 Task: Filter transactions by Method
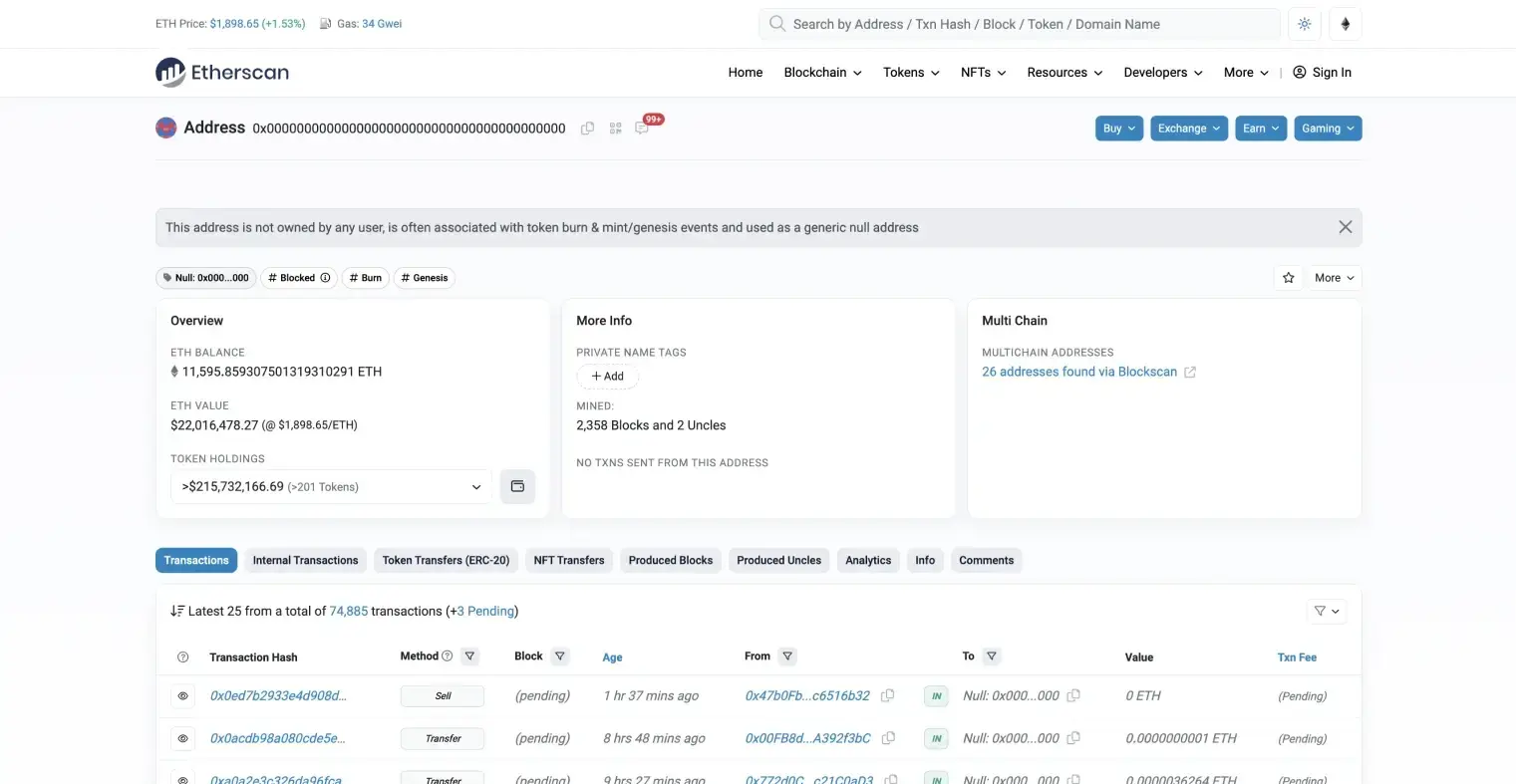[469, 655]
